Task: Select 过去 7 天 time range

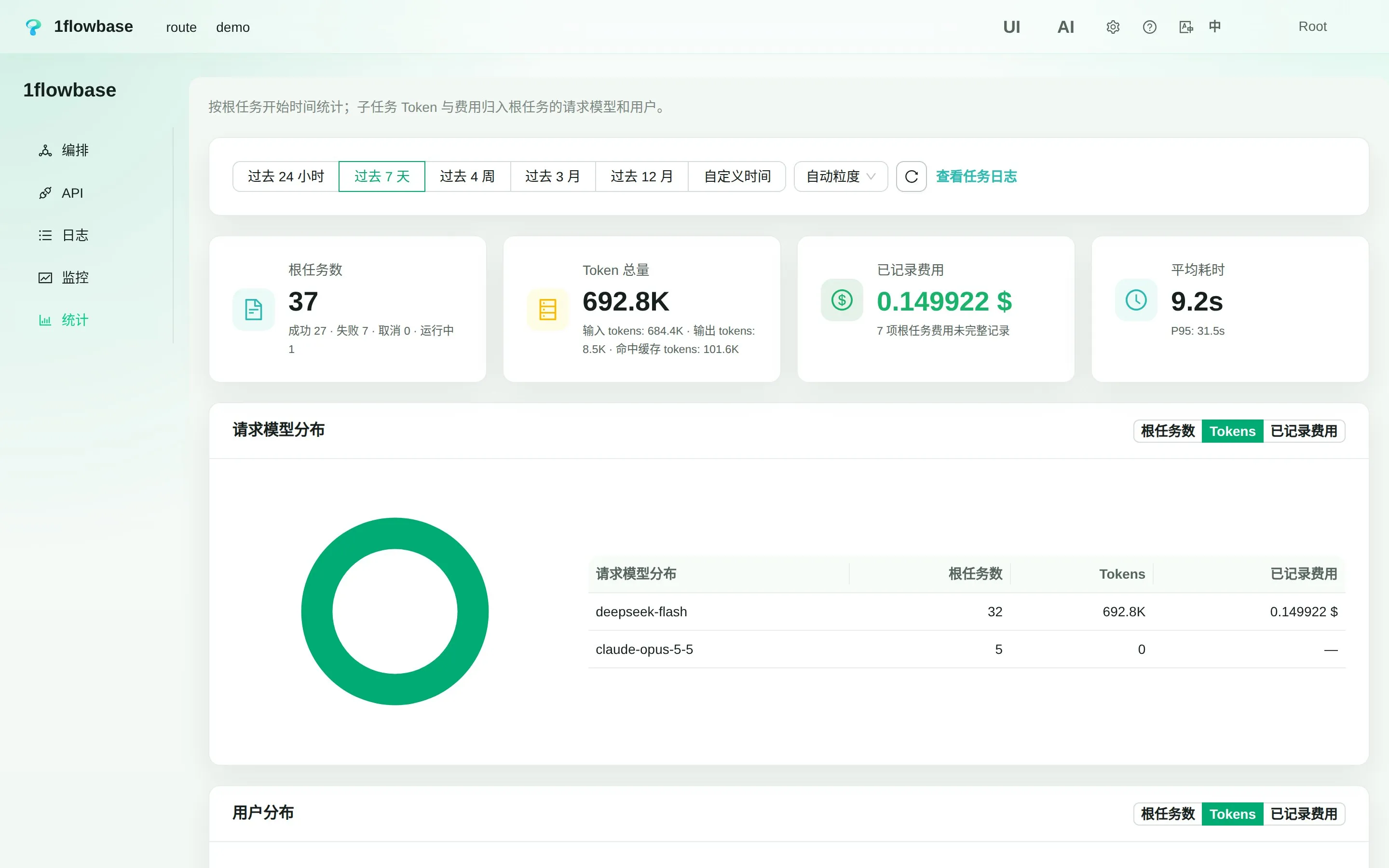Action: 381,176
